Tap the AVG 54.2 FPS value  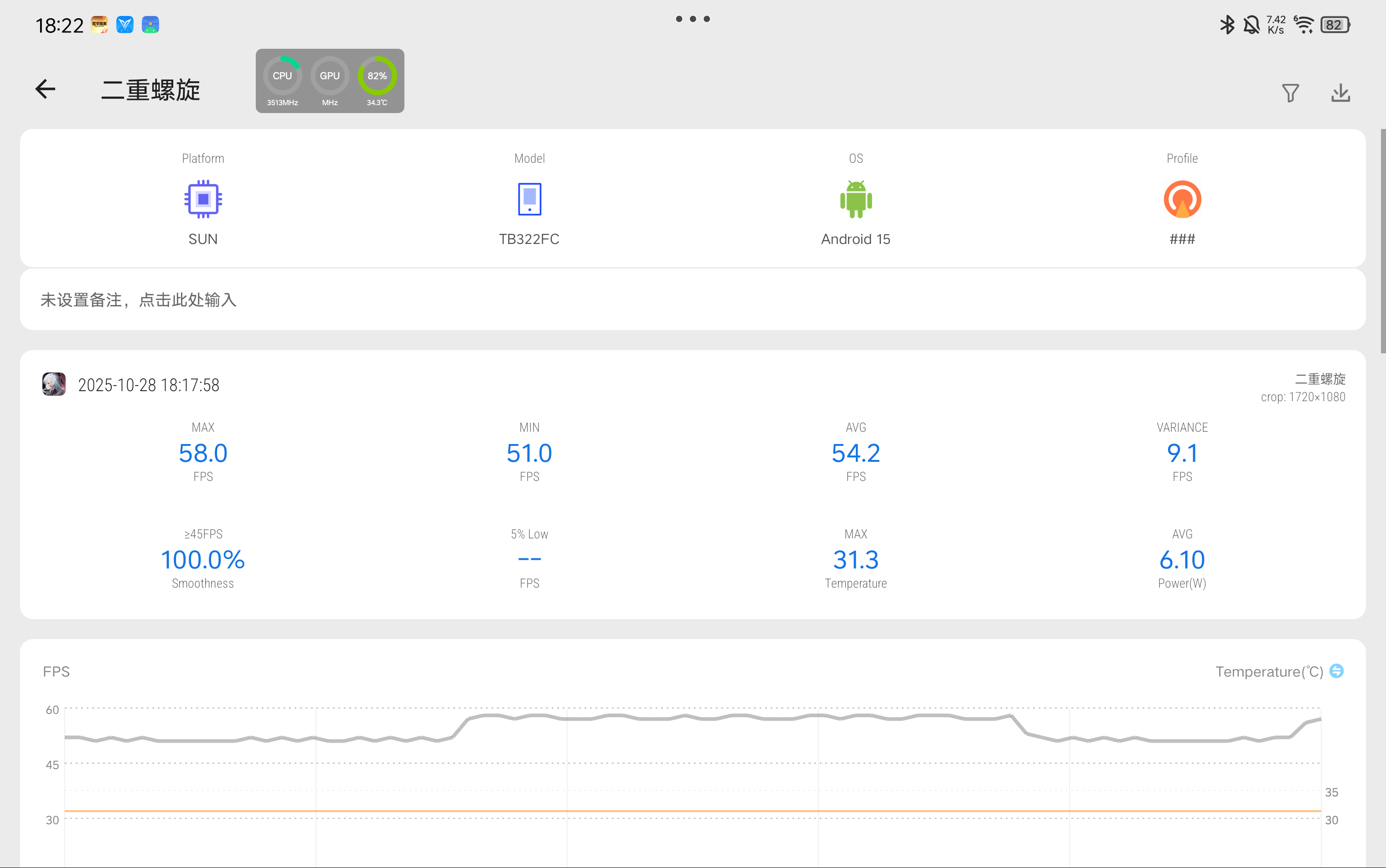pyautogui.click(x=855, y=453)
